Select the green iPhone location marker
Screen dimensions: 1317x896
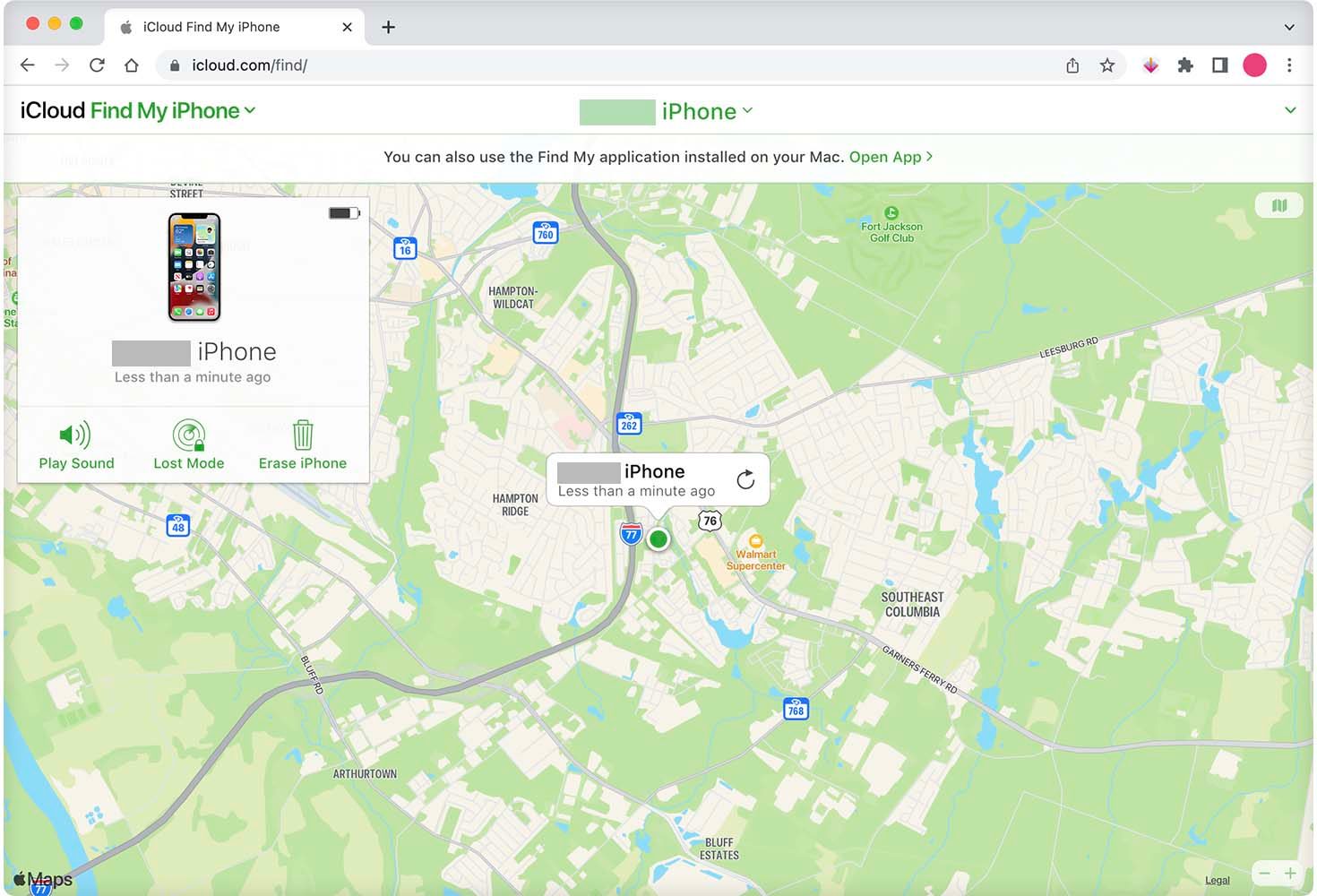(658, 538)
